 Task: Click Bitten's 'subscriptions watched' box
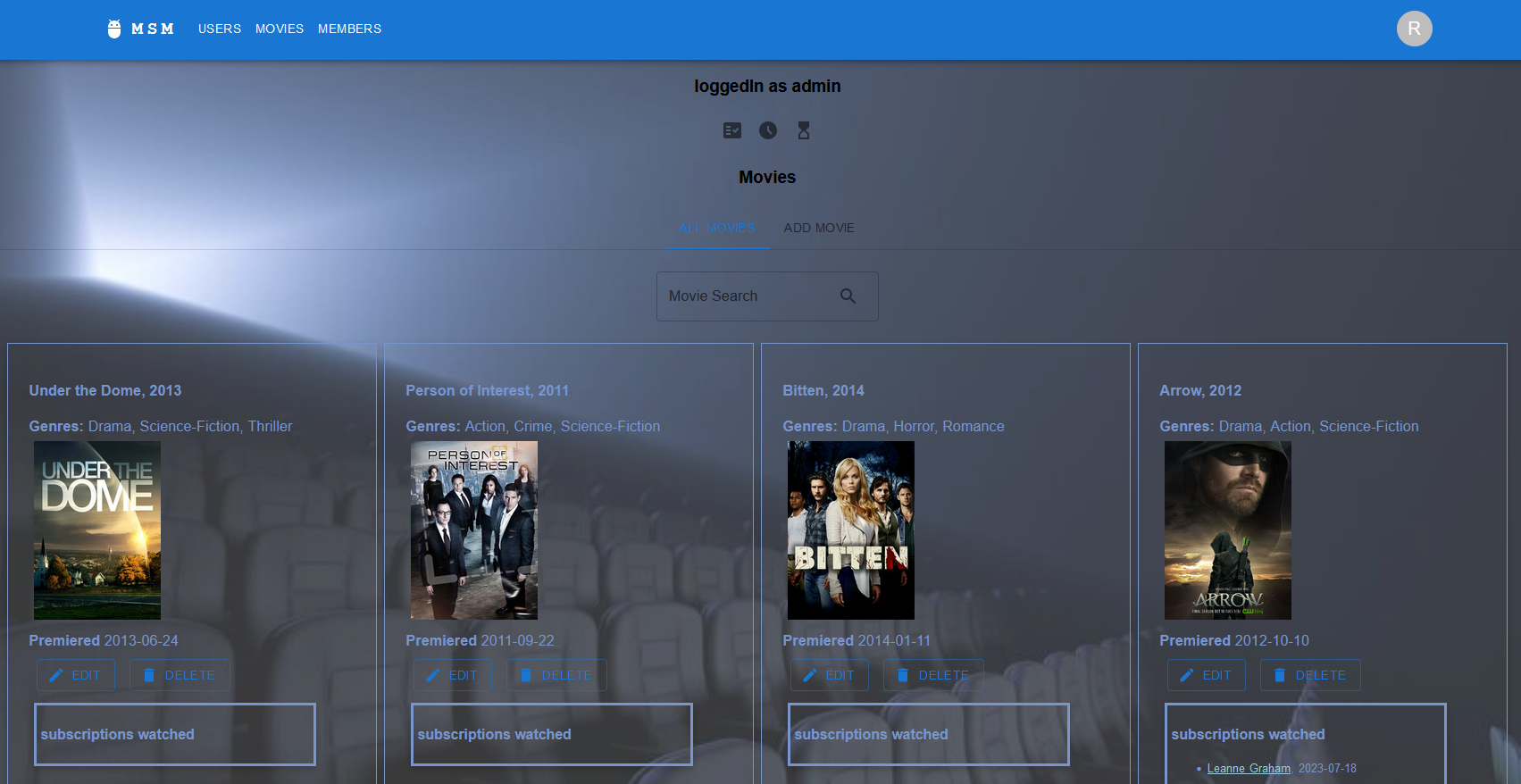(x=929, y=734)
